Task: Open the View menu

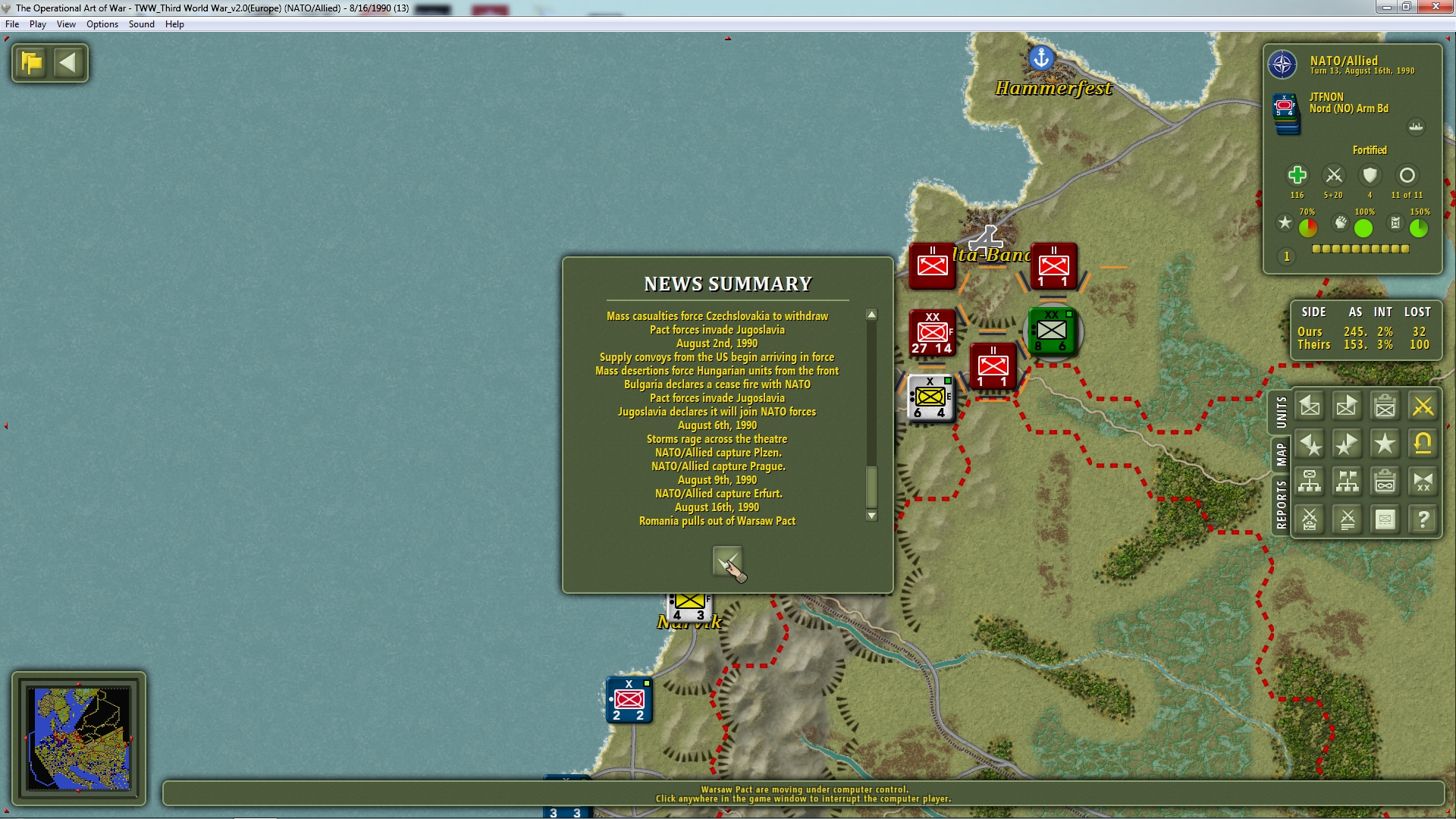Action: point(66,24)
